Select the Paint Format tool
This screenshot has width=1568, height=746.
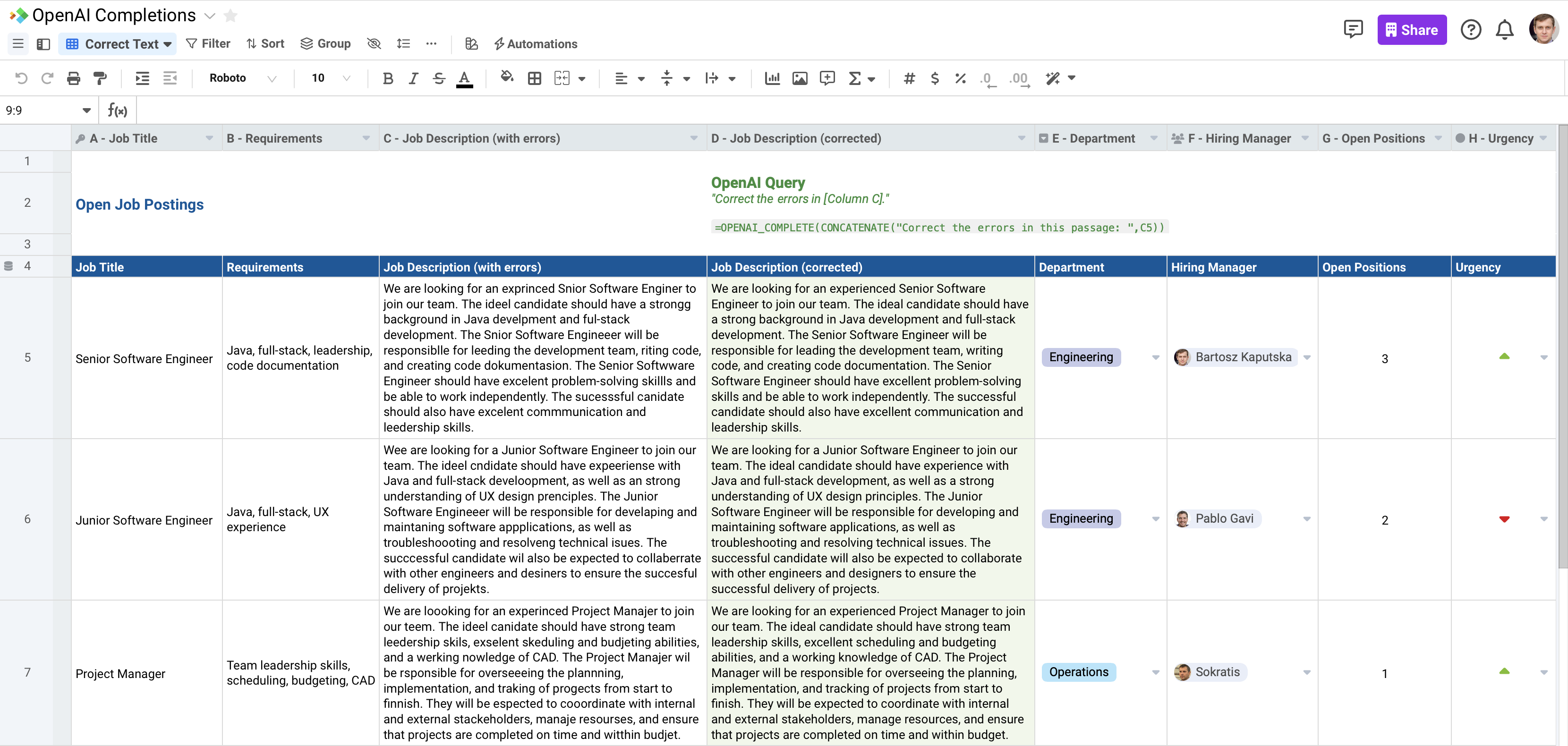point(100,78)
